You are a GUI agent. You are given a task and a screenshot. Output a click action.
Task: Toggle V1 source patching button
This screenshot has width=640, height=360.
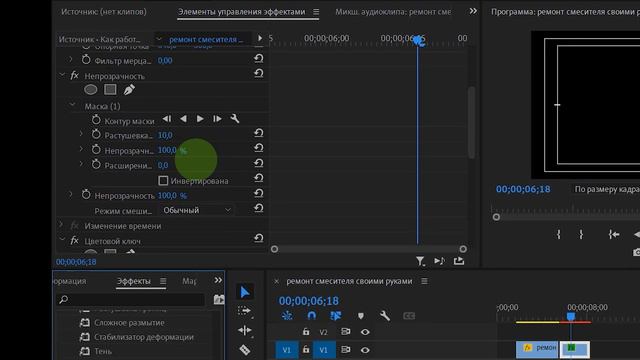point(287,350)
